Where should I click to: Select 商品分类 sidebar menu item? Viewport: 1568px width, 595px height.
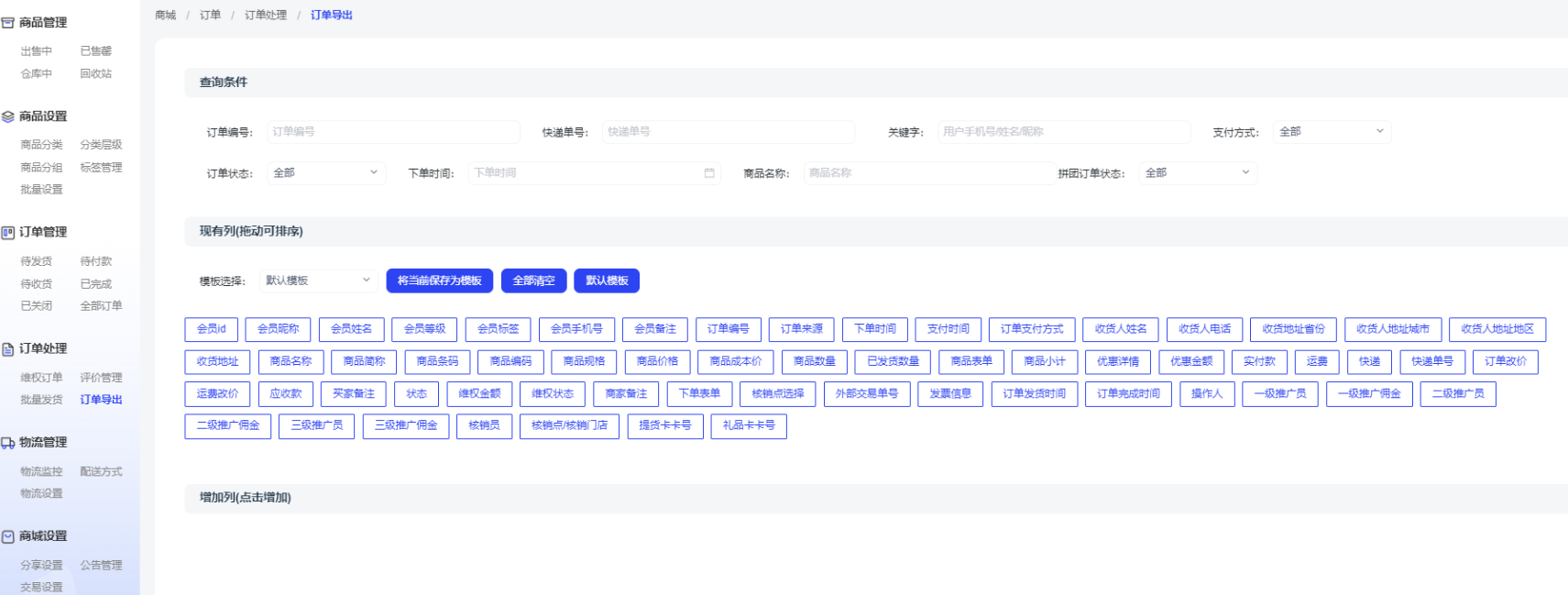41,145
